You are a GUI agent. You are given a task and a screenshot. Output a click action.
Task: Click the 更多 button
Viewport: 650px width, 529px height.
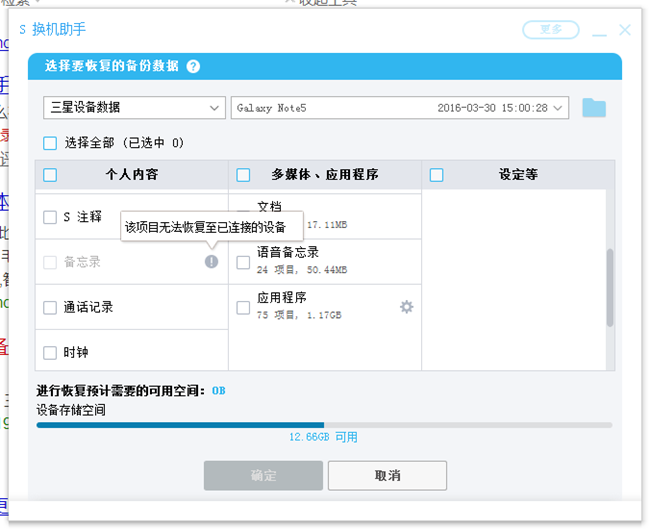pyautogui.click(x=551, y=30)
